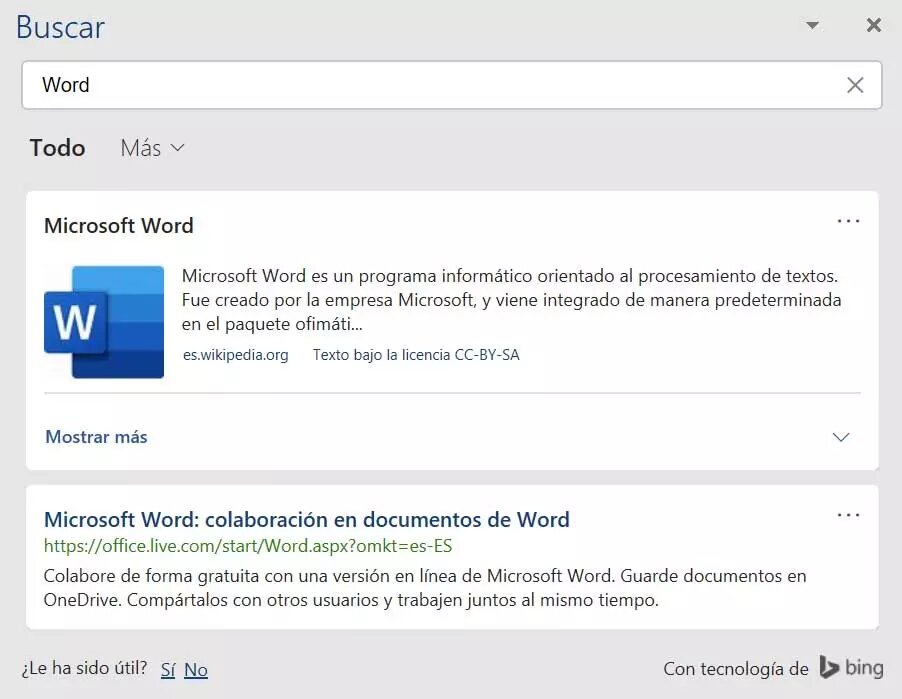Open the pane options dropdown arrow
Image resolution: width=902 pixels, height=699 pixels.
coord(812,26)
